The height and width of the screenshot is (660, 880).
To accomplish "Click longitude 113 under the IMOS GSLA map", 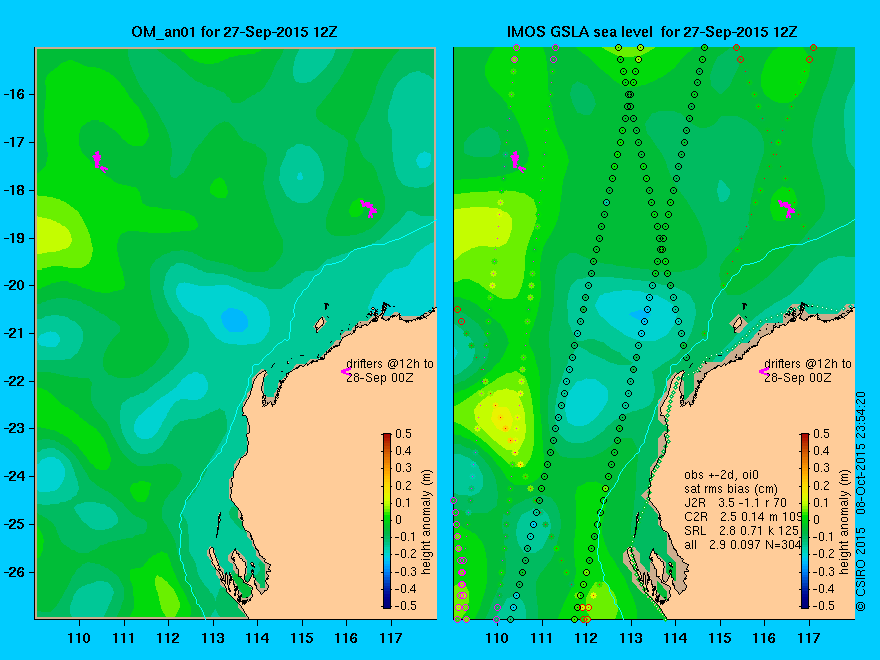I will [x=631, y=638].
